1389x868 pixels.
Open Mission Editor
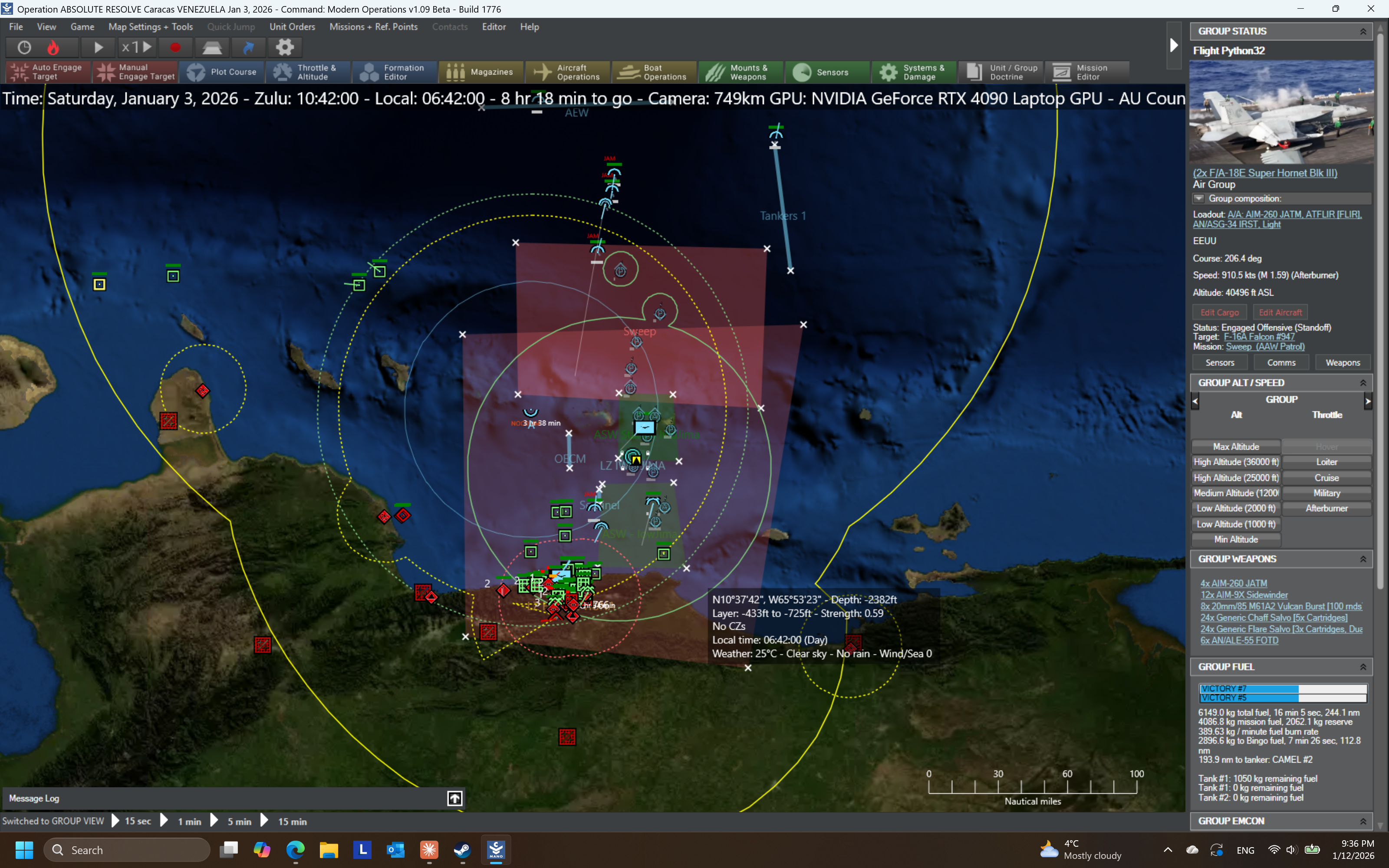pyautogui.click(x=1087, y=72)
